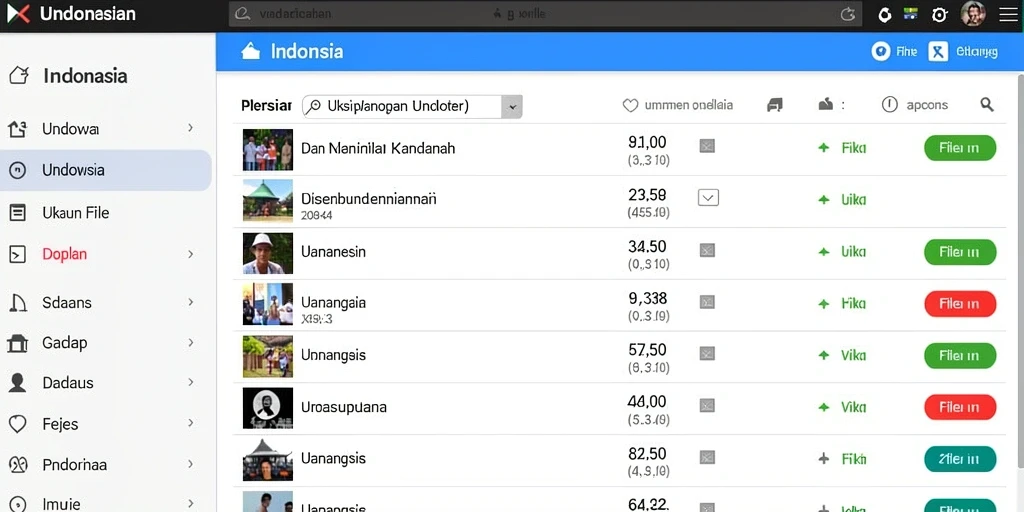Focus the top search bar field
The width and height of the screenshot is (1024, 512).
[545, 14]
